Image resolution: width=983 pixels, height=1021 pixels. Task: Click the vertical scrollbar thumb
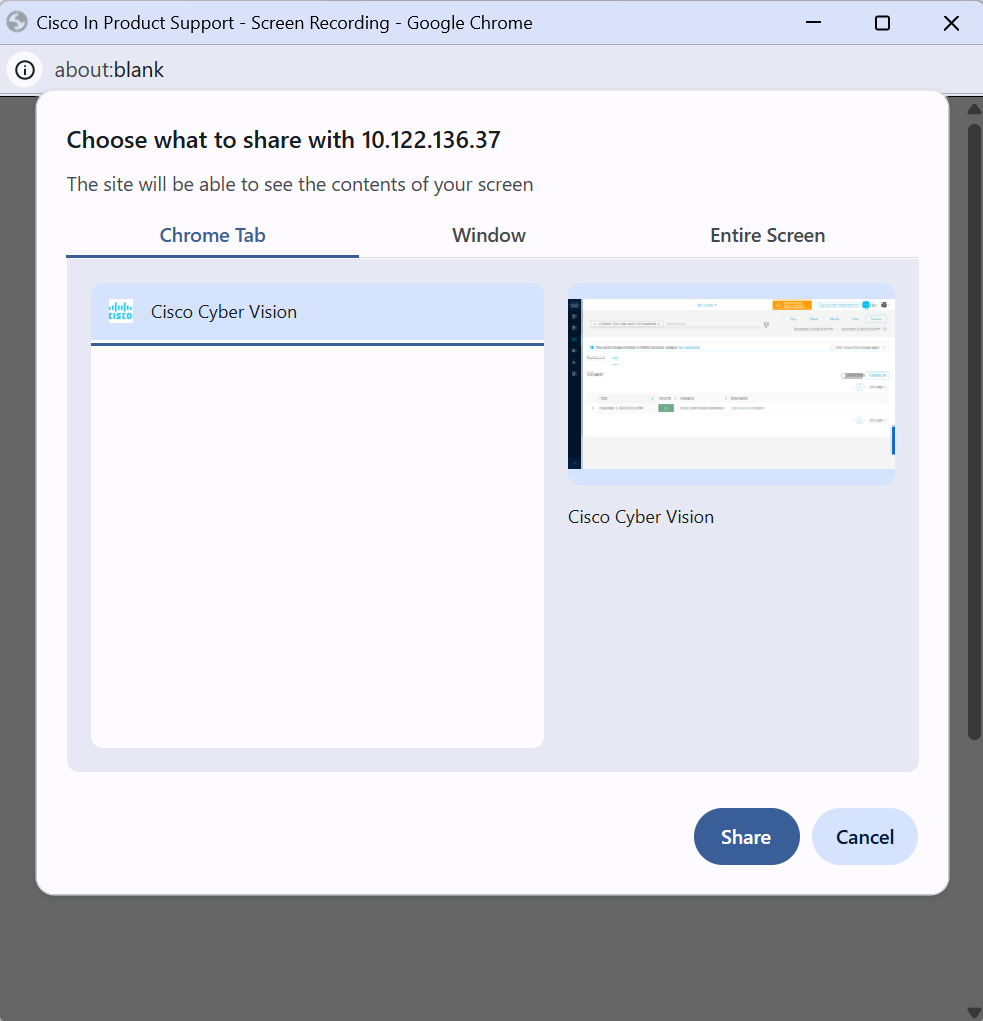(x=974, y=430)
